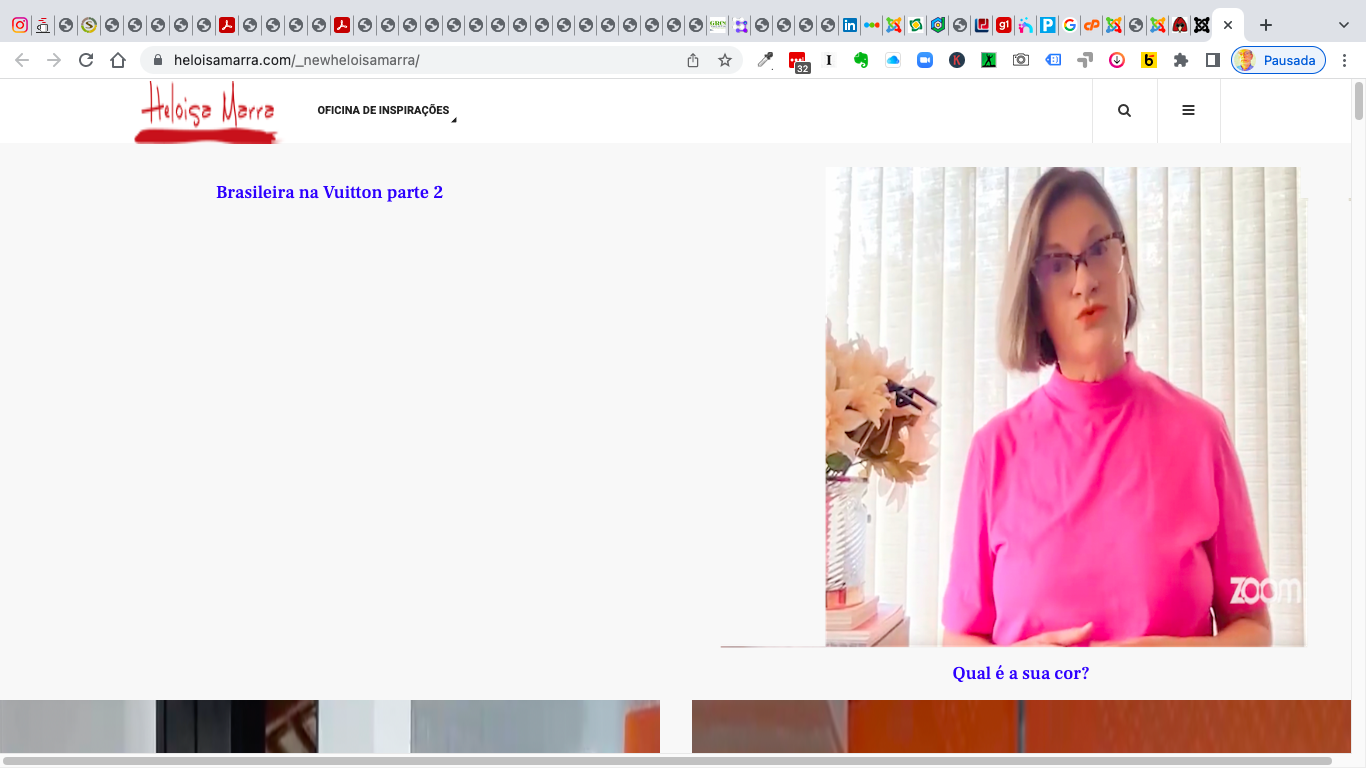Screen dimensions: 1366x768
Task: Switch to the g1 news tab
Action: click(x=1003, y=25)
